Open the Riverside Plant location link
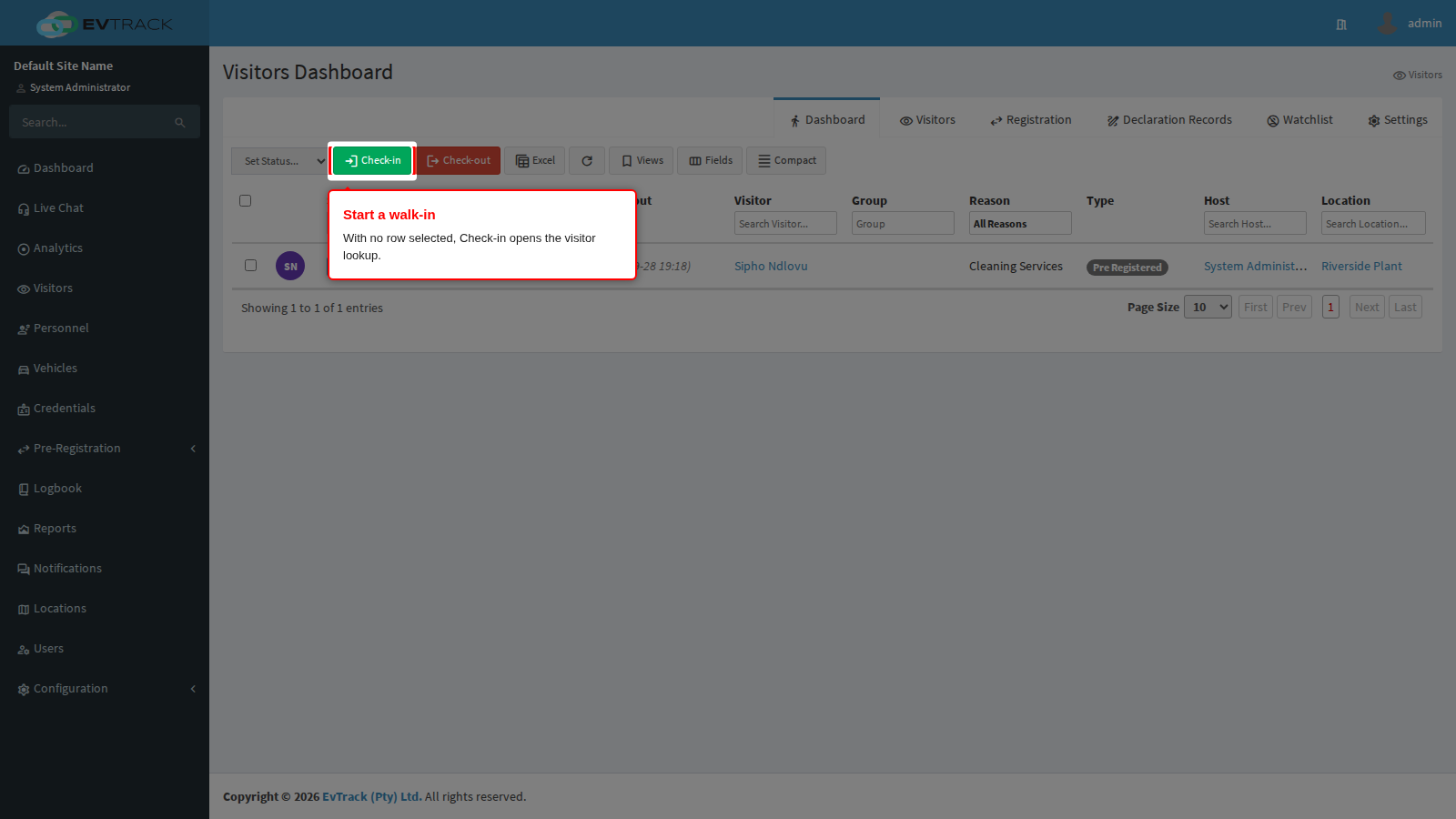1456x819 pixels. tap(1361, 267)
